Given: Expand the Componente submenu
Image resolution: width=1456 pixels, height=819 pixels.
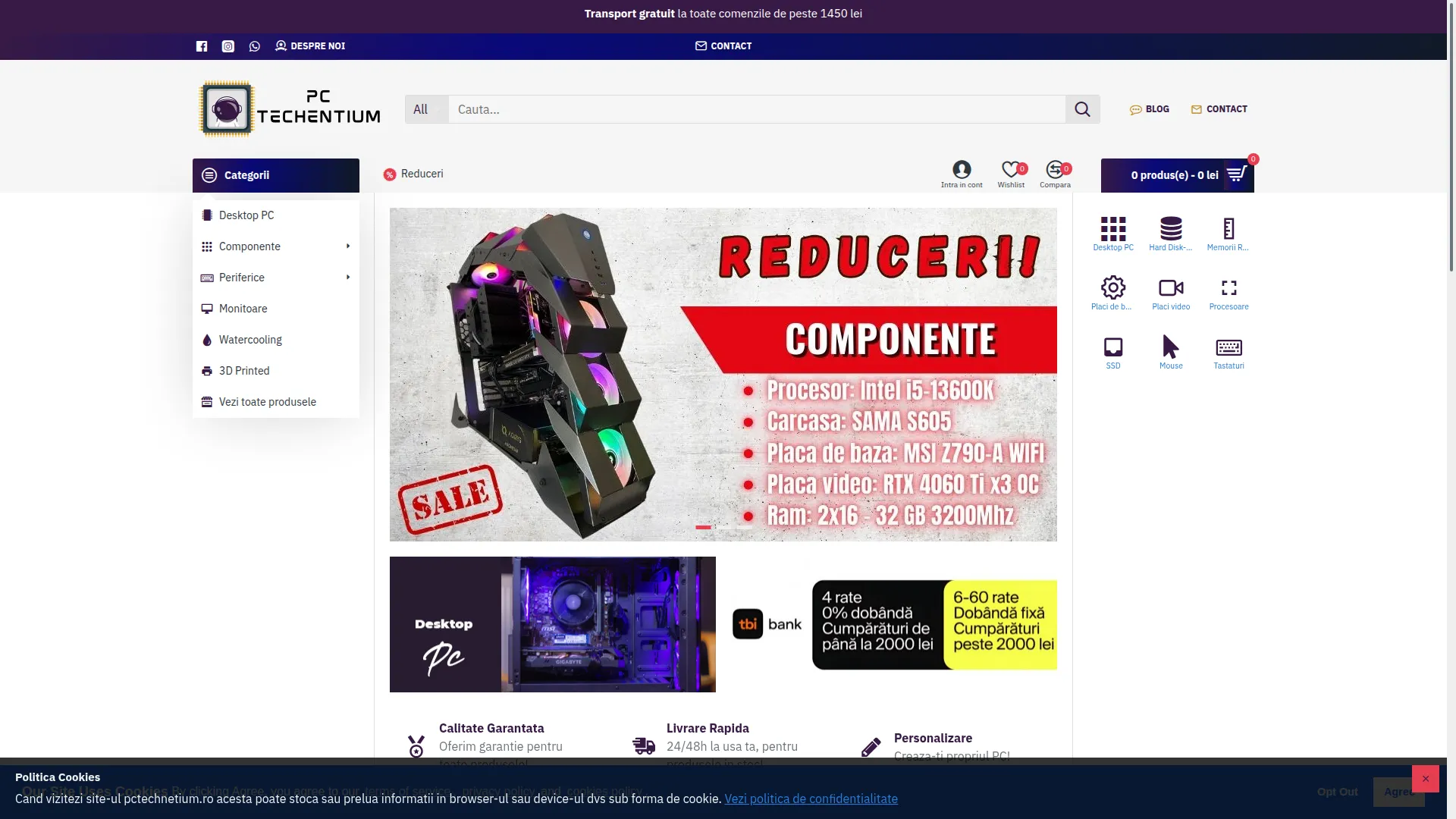Looking at the screenshot, I should point(276,246).
